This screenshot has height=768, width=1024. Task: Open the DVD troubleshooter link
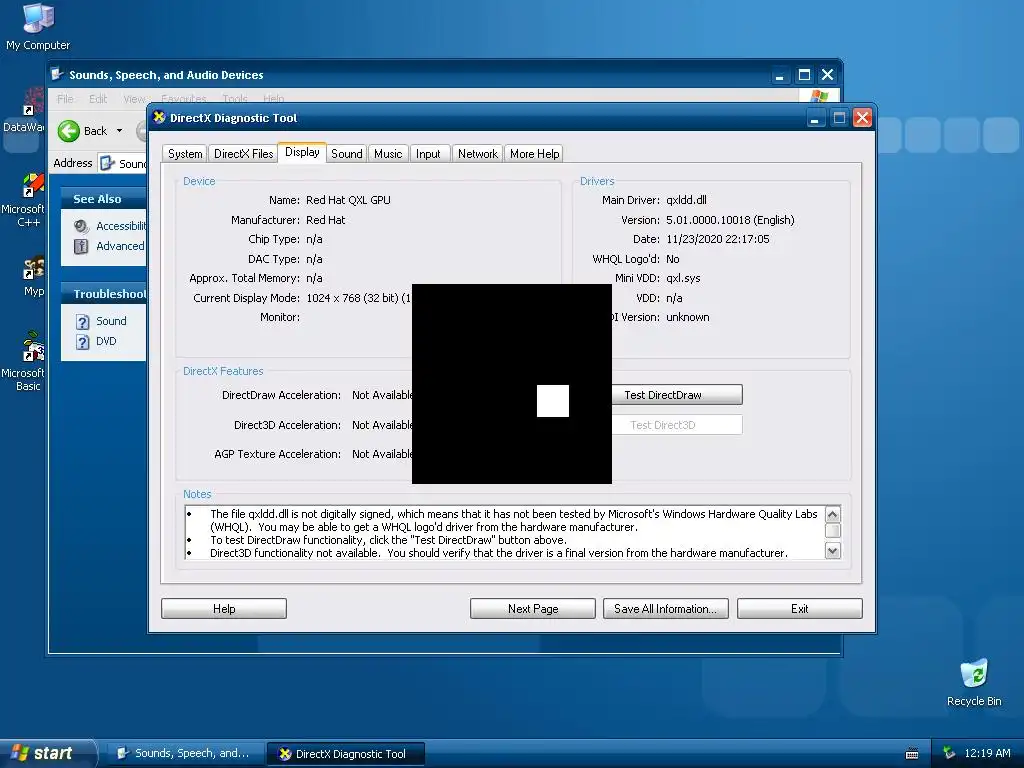[106, 341]
